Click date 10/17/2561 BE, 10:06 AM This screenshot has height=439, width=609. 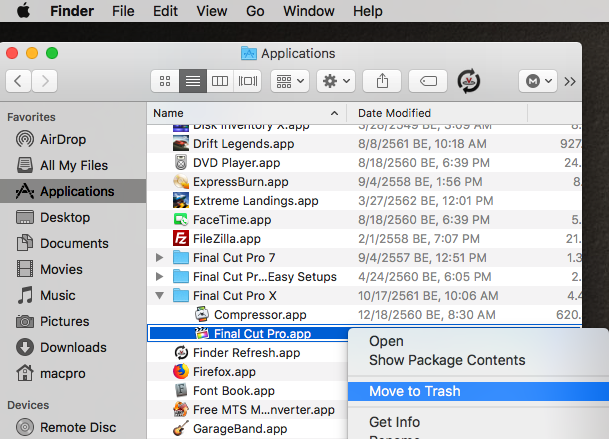pyautogui.click(x=428, y=296)
